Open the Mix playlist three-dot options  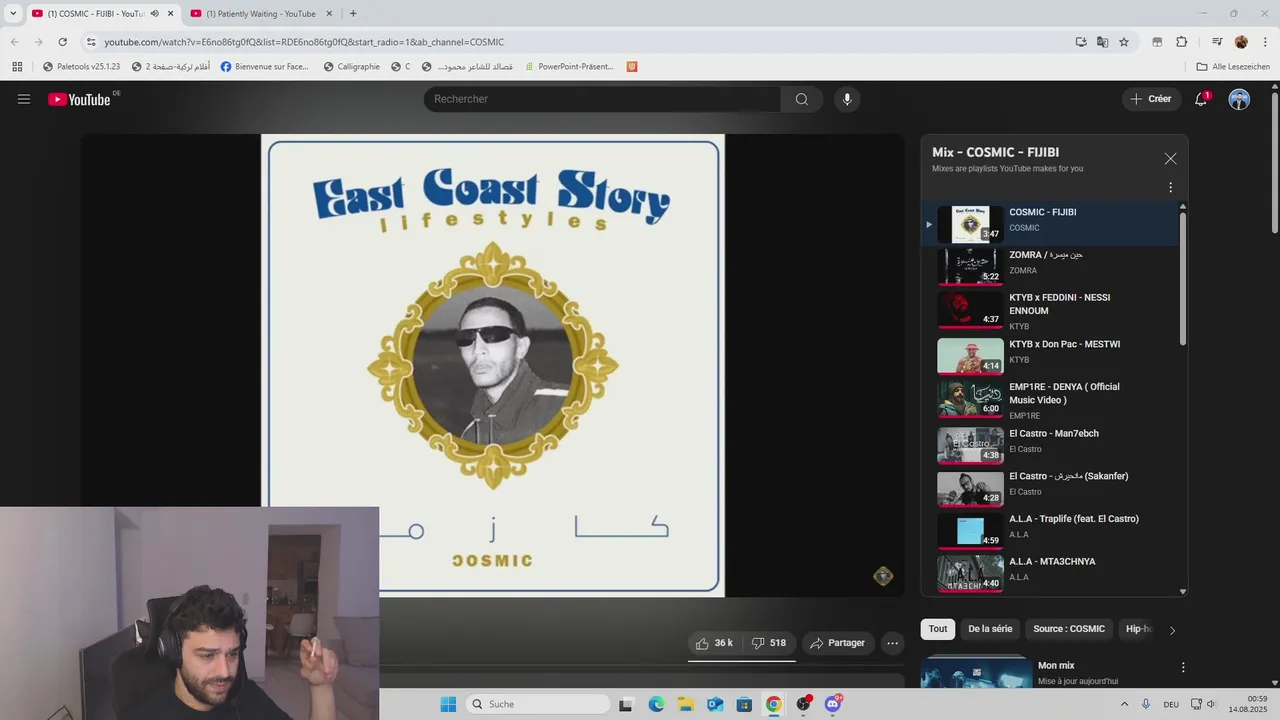[x=1170, y=187]
